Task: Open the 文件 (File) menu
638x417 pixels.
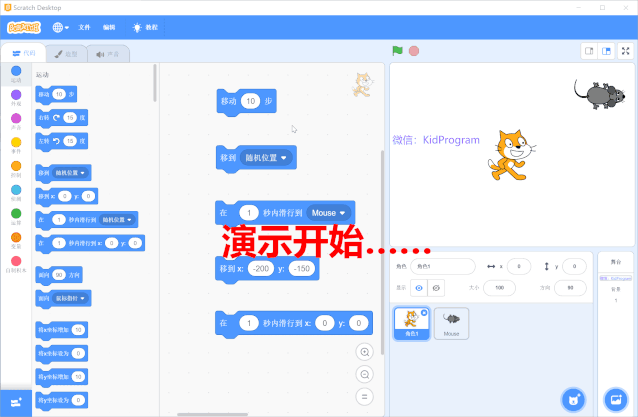Action: point(84,27)
